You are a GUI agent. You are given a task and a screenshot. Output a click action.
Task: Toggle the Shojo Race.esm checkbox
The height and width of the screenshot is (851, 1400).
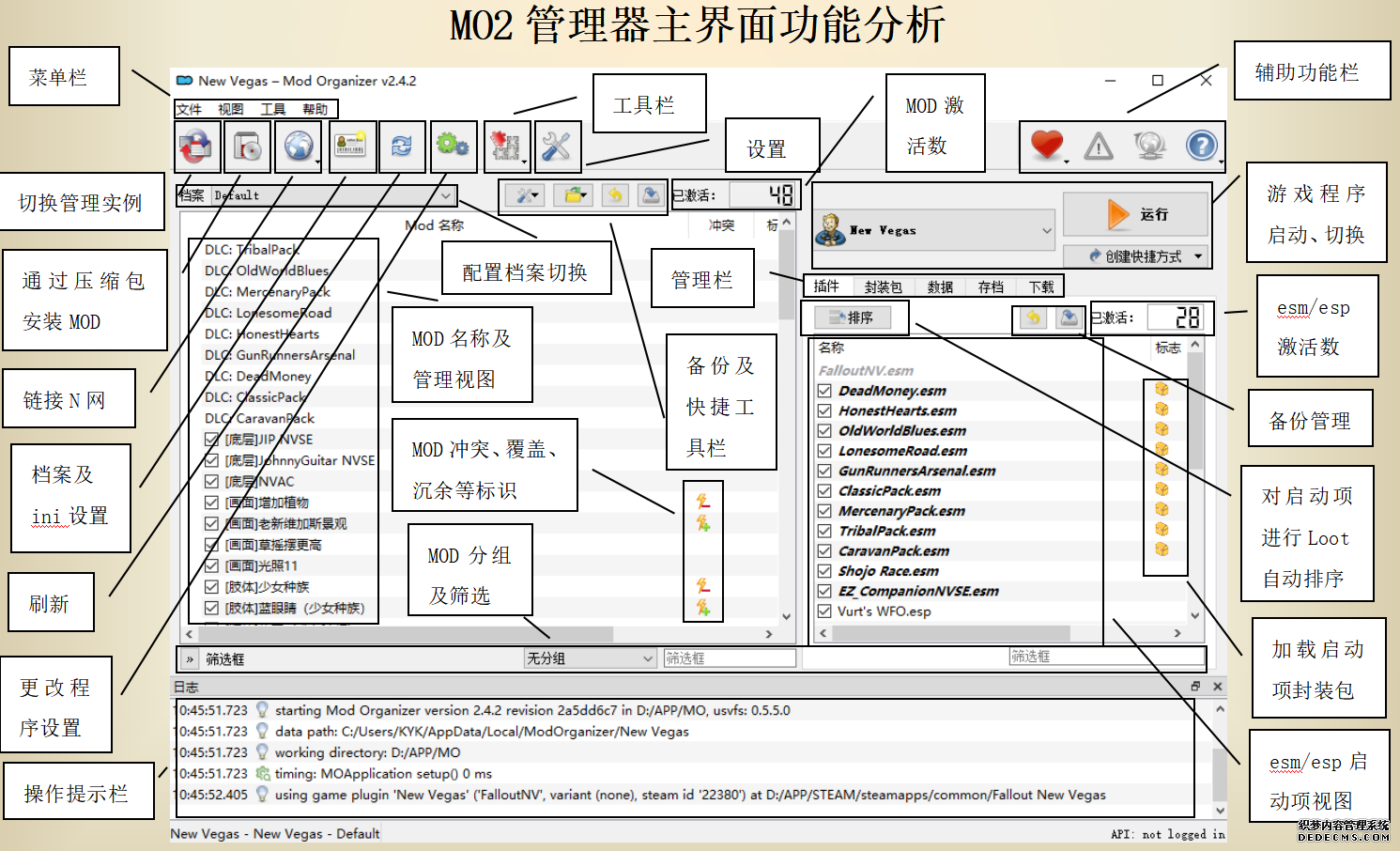[x=824, y=571]
